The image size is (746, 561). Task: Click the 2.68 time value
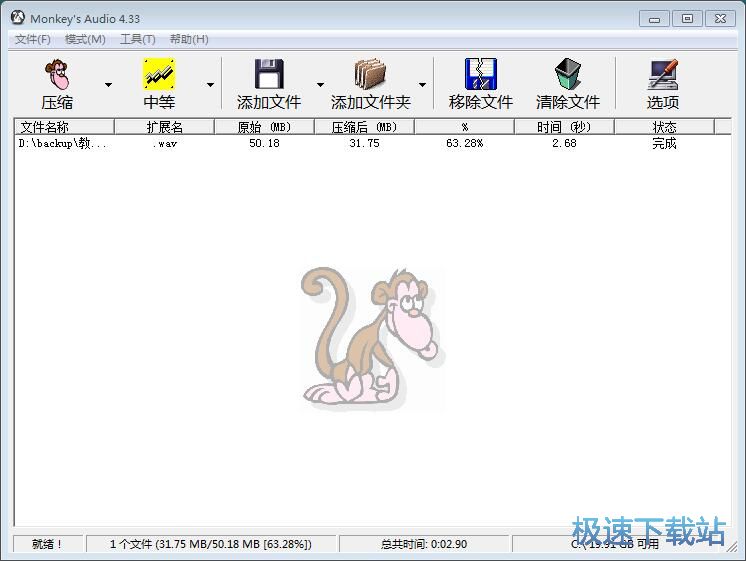(x=564, y=143)
